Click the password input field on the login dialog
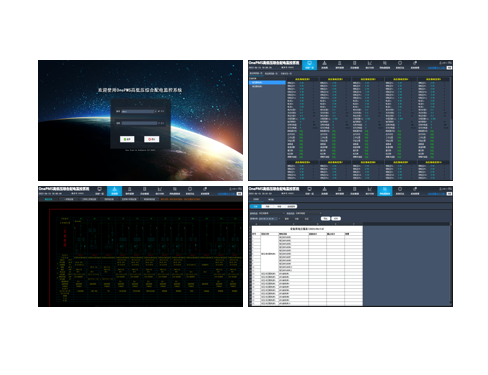 pyautogui.click(x=139, y=123)
